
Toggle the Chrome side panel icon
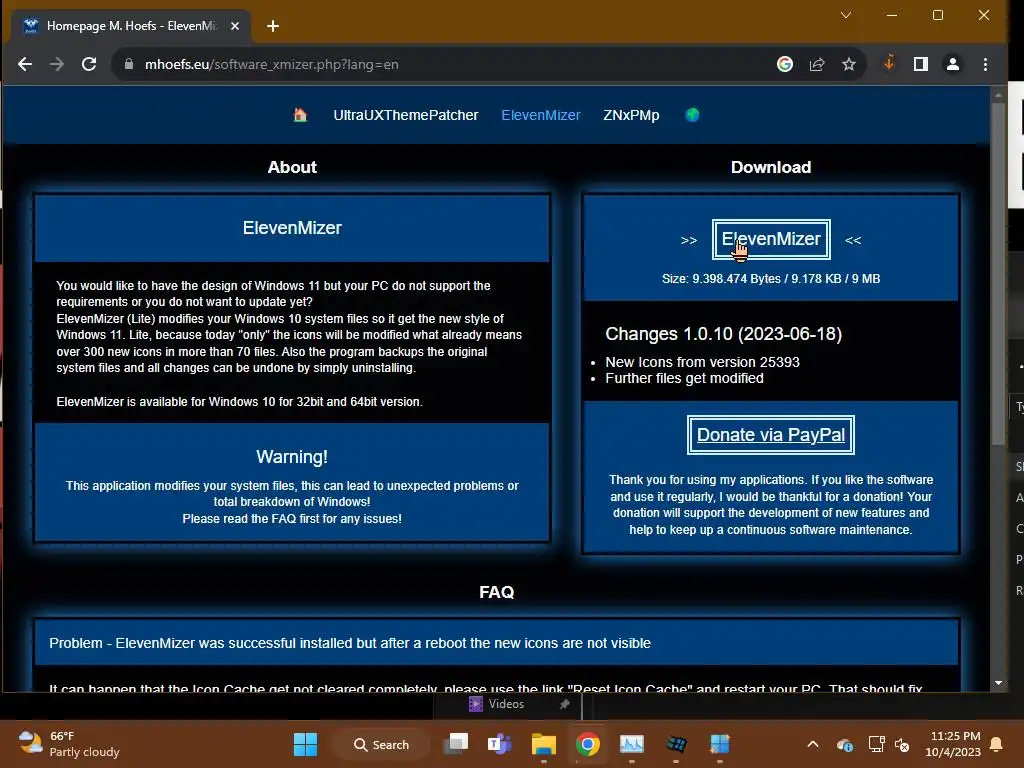(921, 64)
